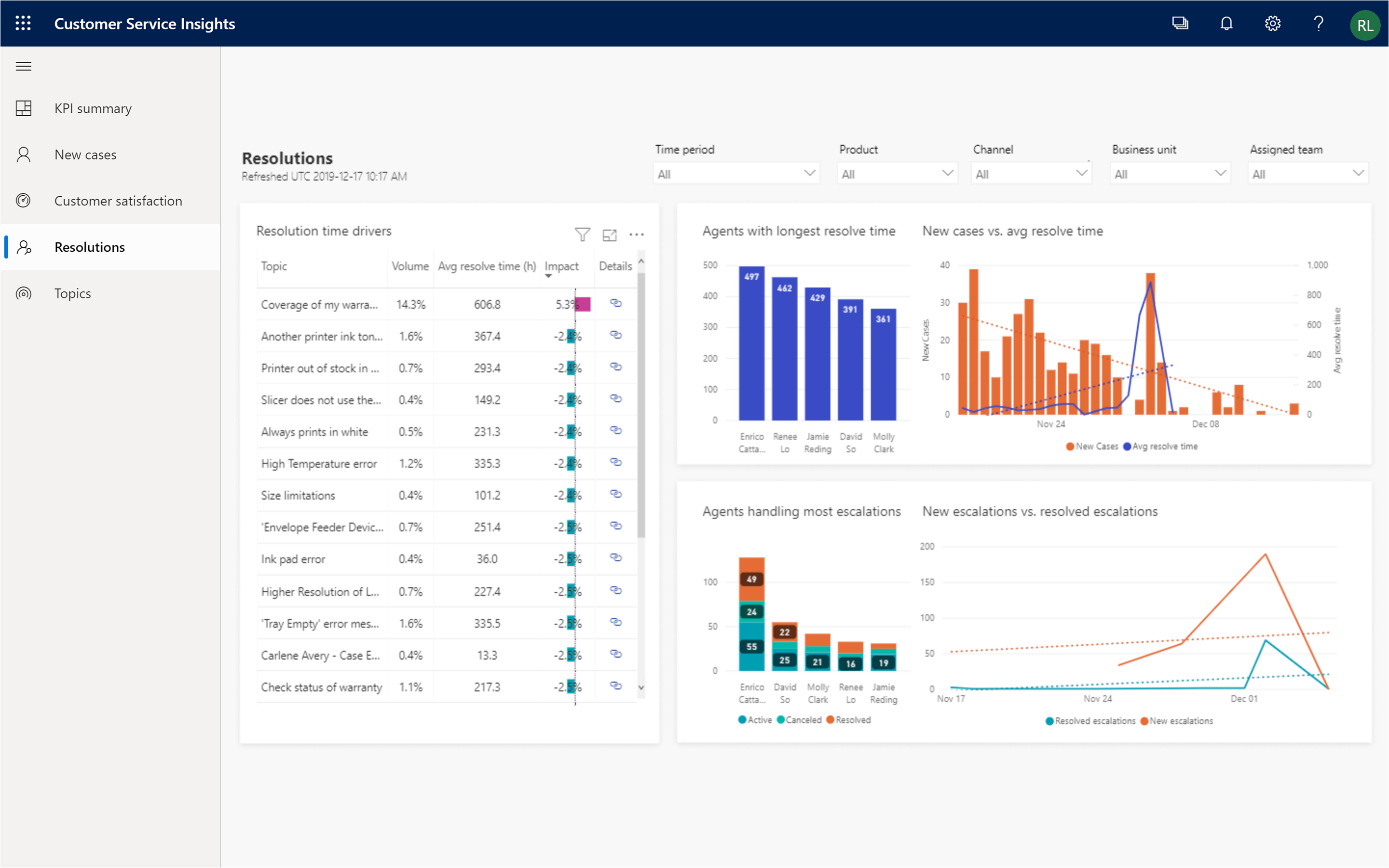Image resolution: width=1389 pixels, height=868 pixels.
Task: Toggle Resolved escalations legend item
Action: (x=1090, y=721)
